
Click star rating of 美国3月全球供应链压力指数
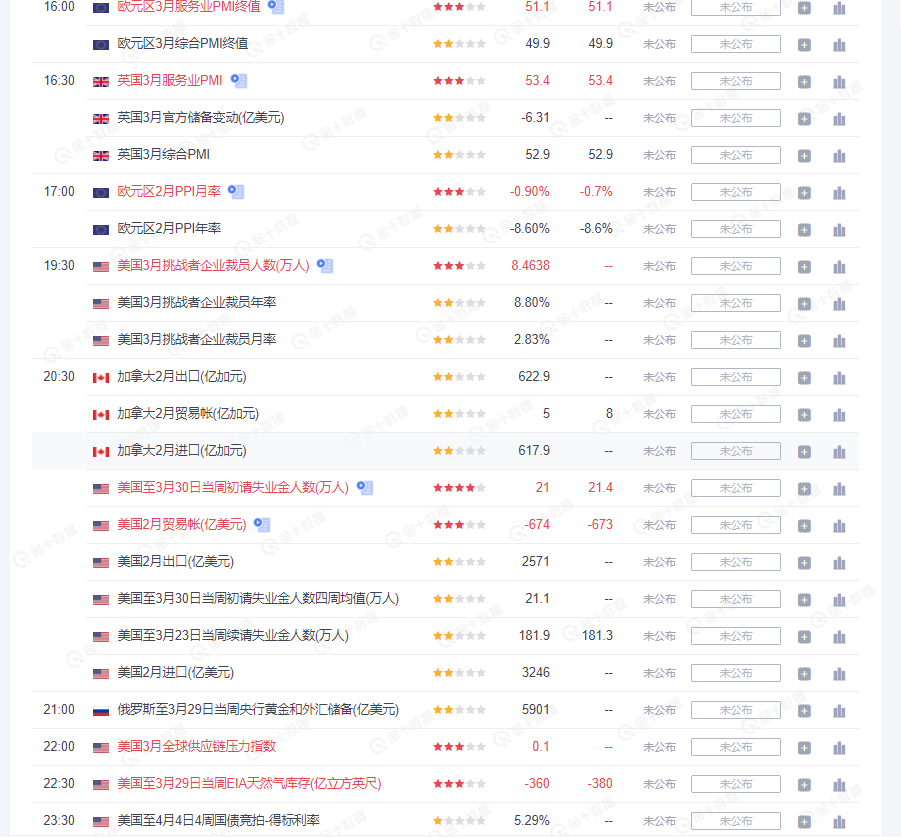[459, 747]
